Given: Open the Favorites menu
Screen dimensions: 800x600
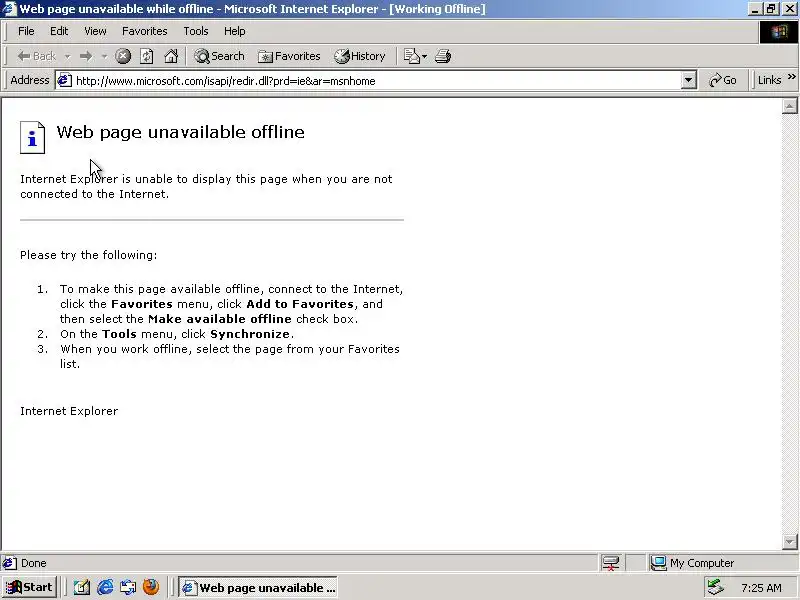Looking at the screenshot, I should tap(144, 31).
